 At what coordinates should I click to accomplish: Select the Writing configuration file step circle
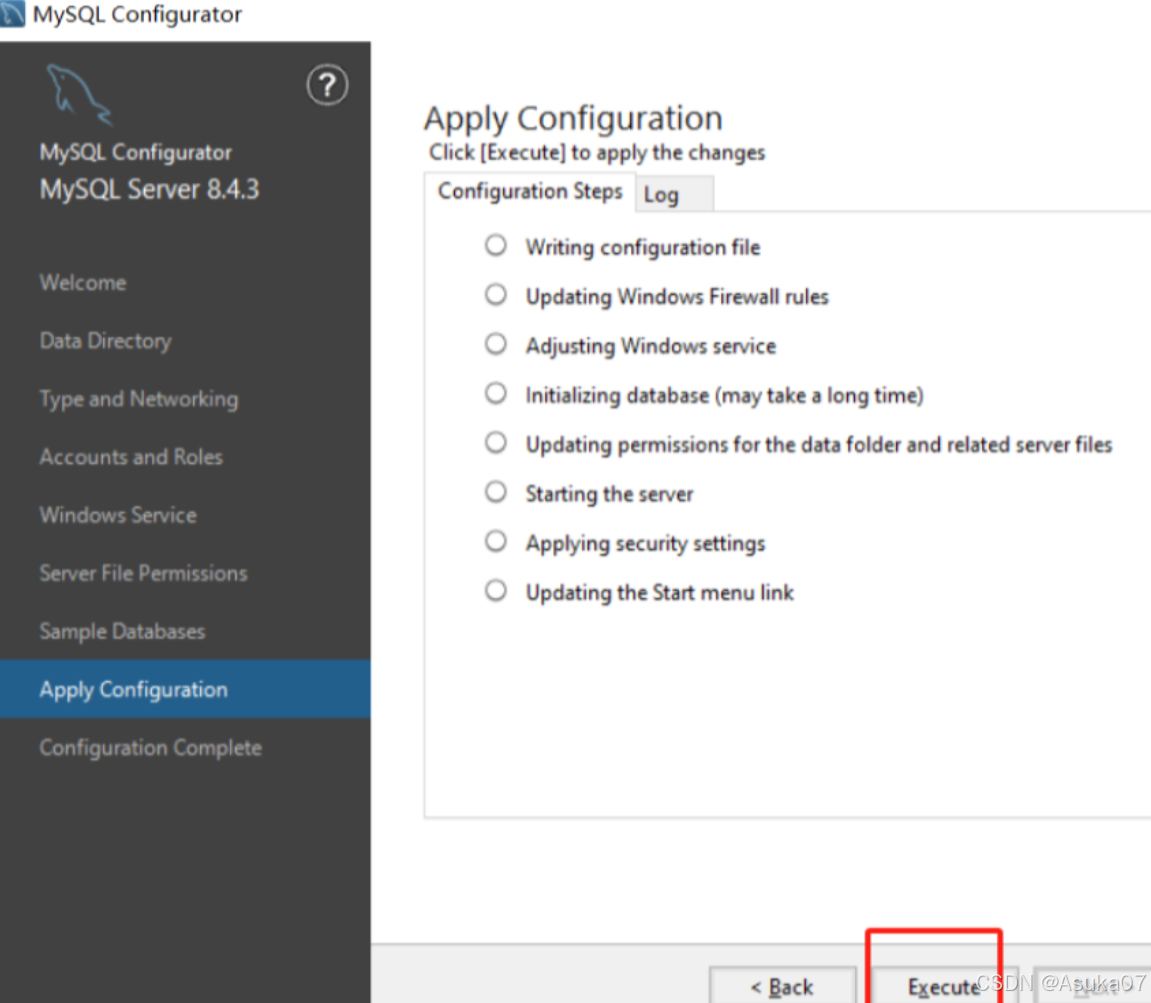pyautogui.click(x=495, y=245)
